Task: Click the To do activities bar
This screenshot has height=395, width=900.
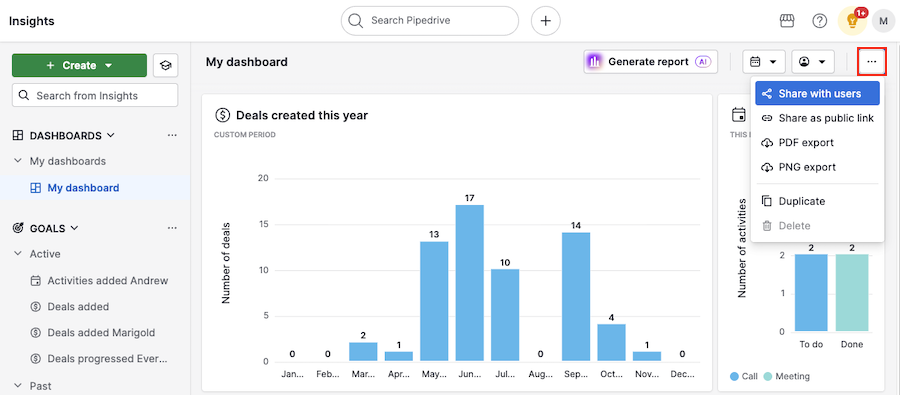Action: (x=811, y=293)
